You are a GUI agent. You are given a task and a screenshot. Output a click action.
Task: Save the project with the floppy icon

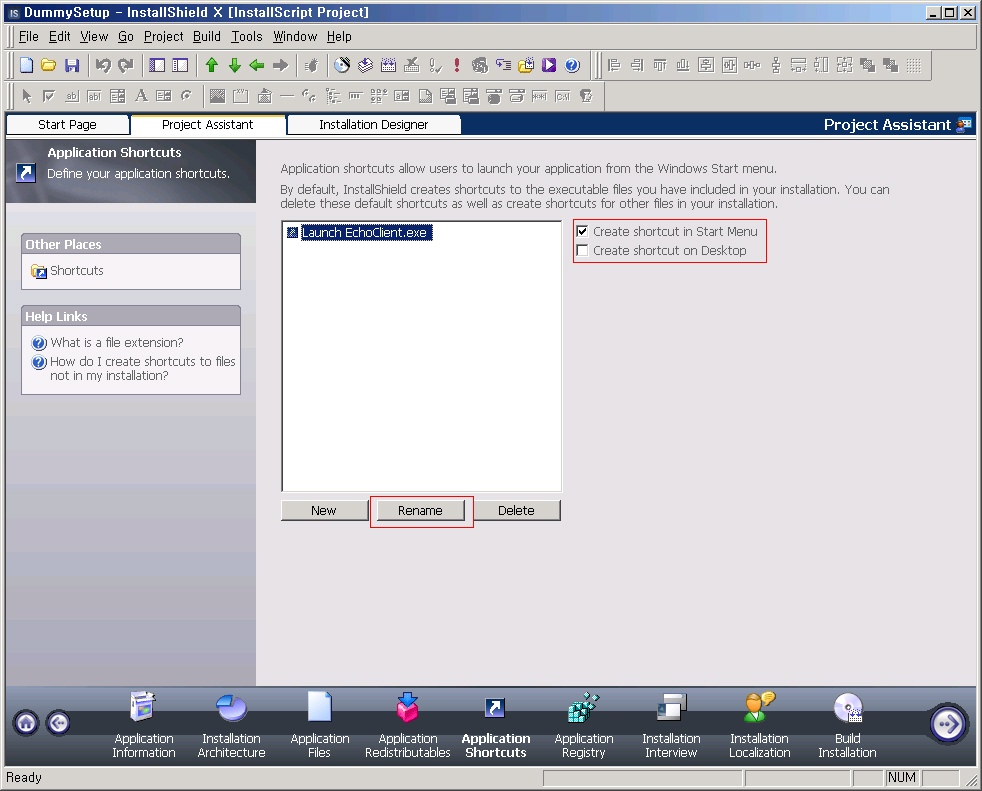72,65
